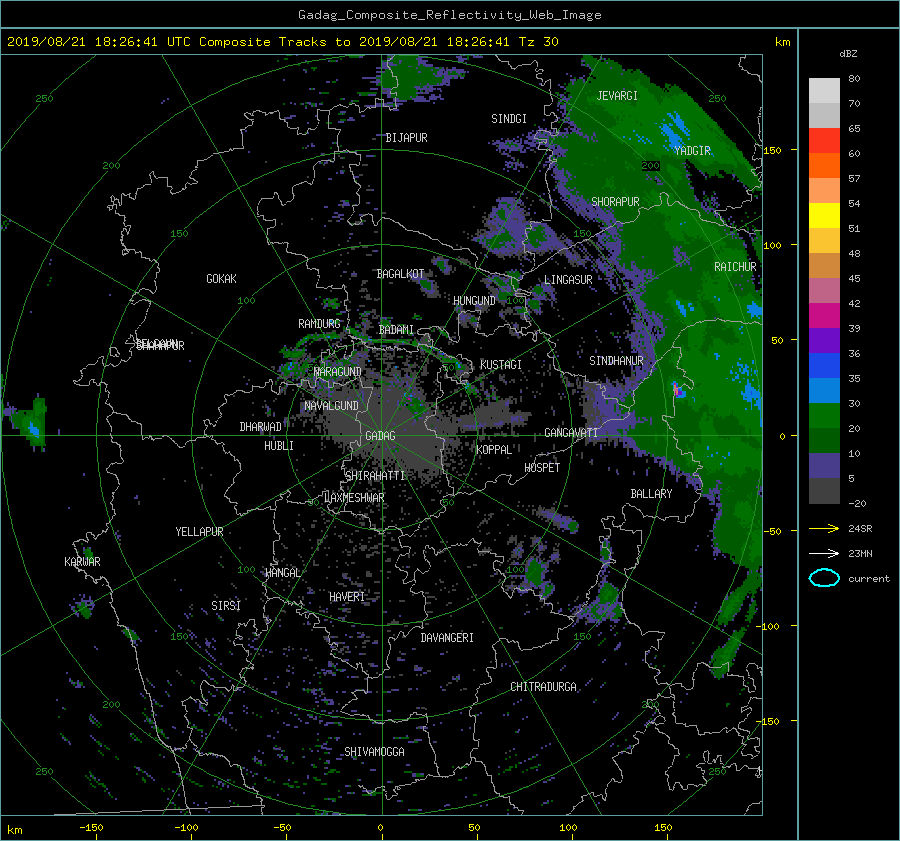Viewport: 900px width, 841px height.
Task: Click the KOPPAL city label
Action: tap(494, 450)
